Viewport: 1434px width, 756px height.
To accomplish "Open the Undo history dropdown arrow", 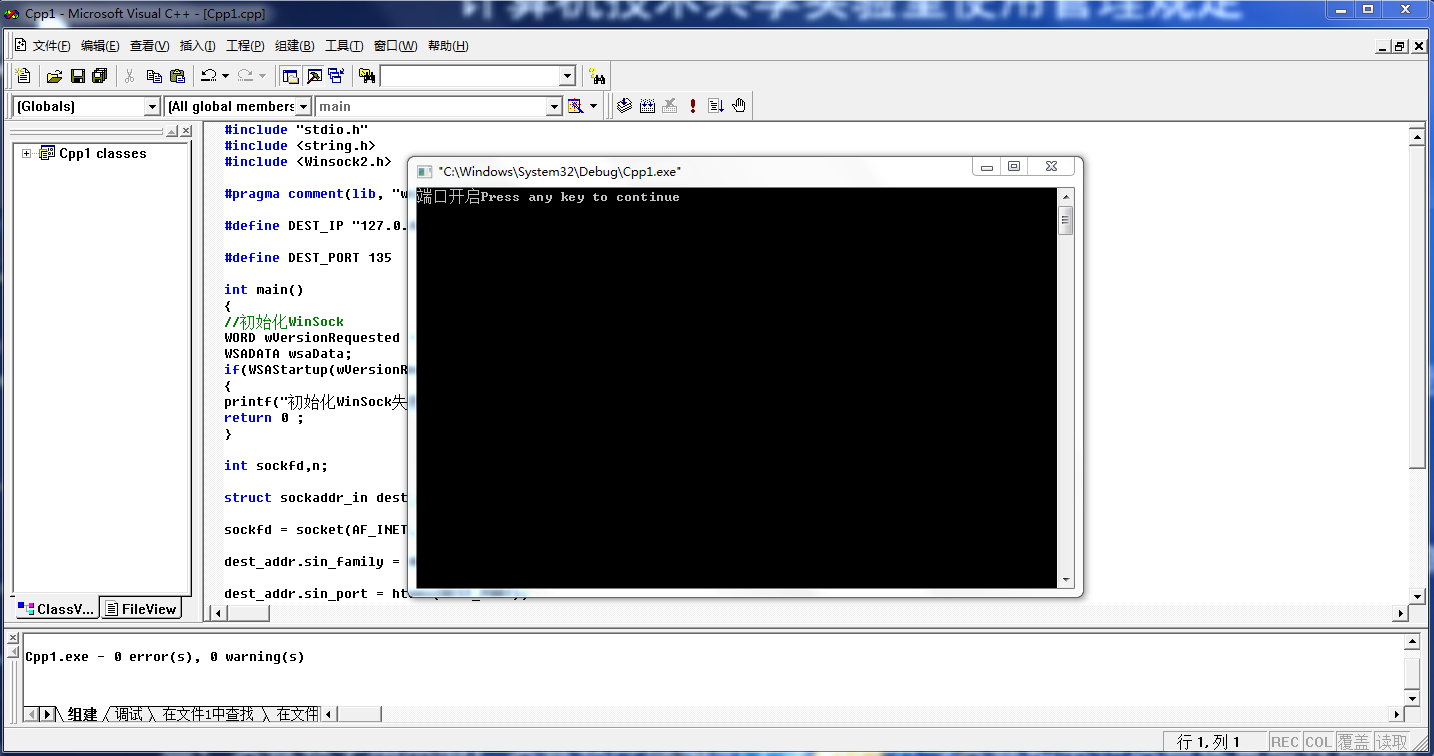I will [225, 76].
